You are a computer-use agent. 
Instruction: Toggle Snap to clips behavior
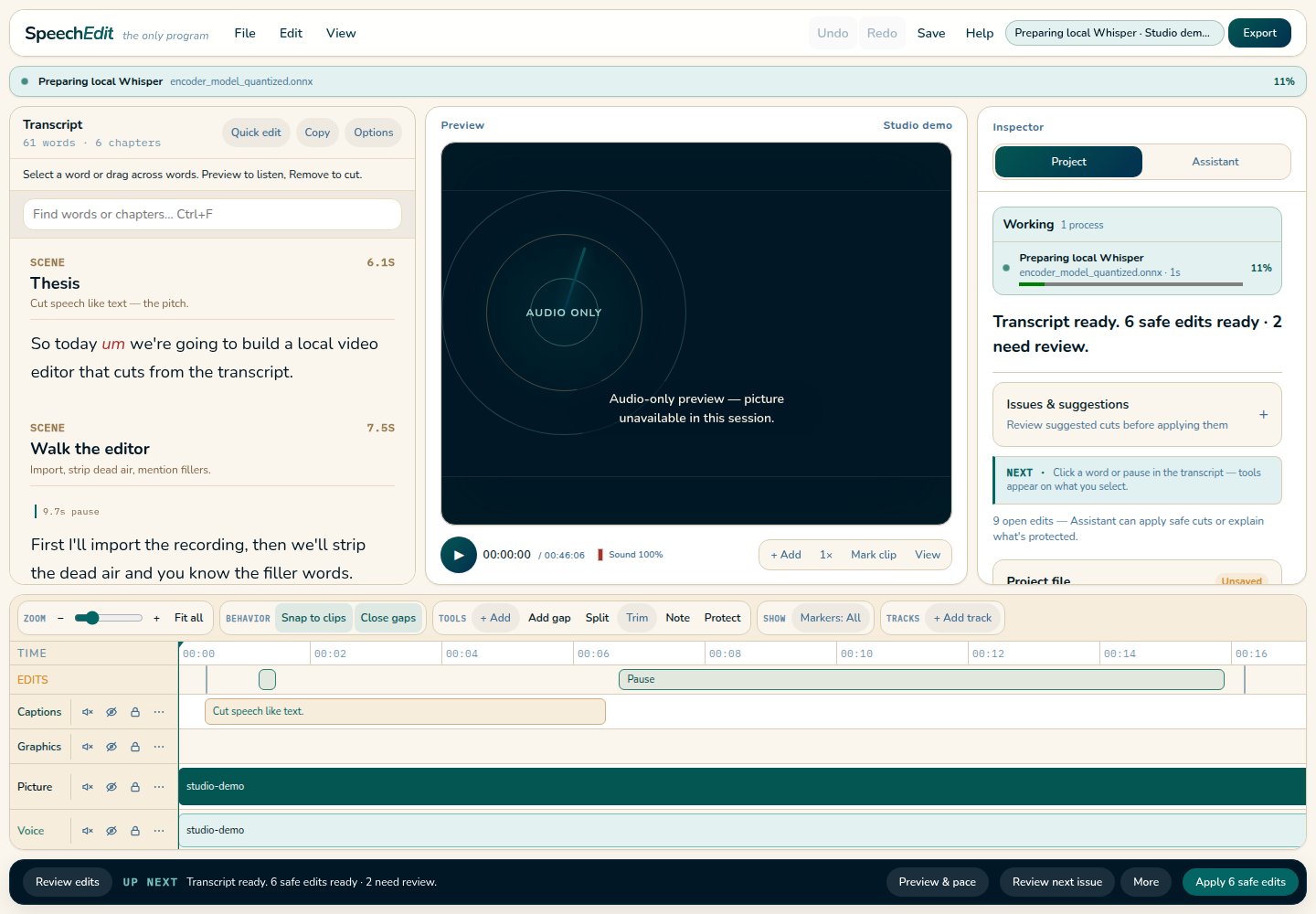313,618
